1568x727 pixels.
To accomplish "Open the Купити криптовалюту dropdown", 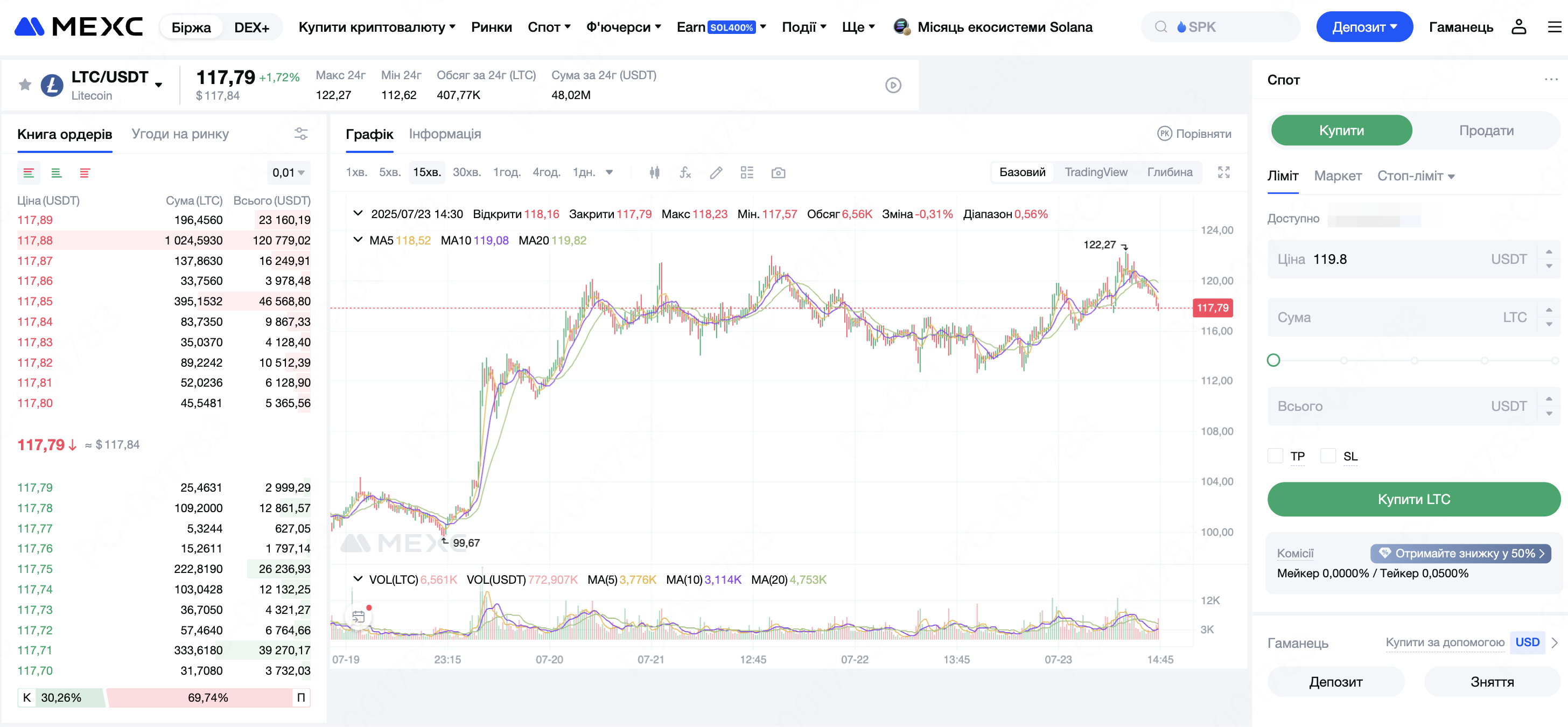I will click(377, 27).
